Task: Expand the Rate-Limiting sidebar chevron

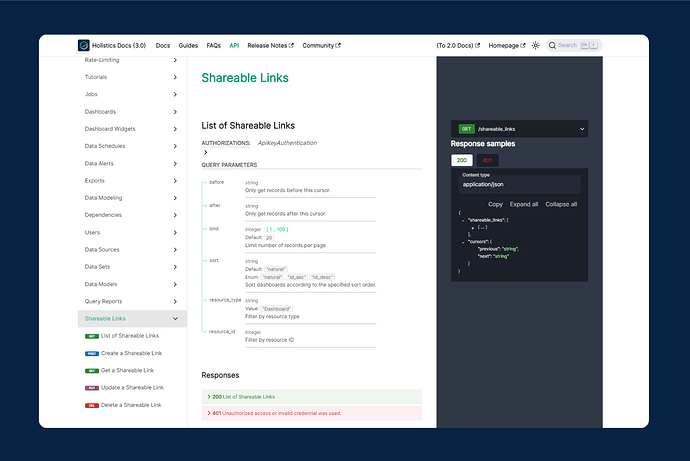Action: 175,60
